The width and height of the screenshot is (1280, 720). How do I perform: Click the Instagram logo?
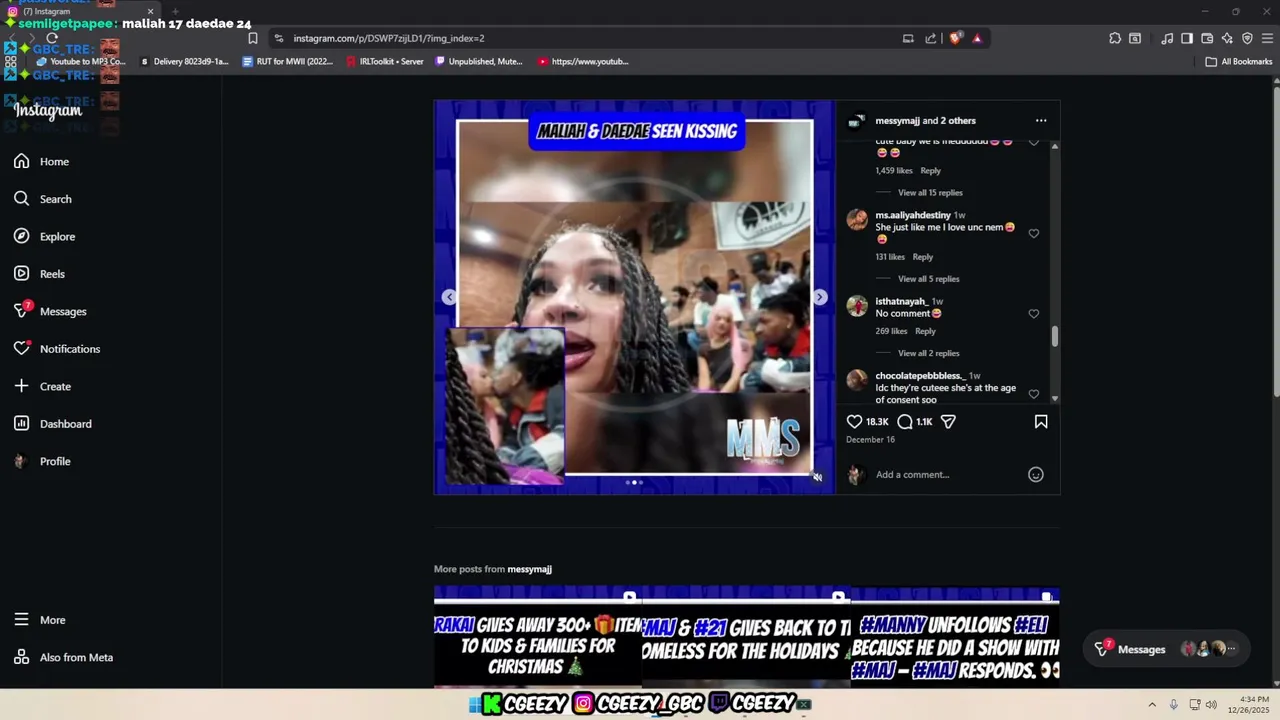[48, 111]
